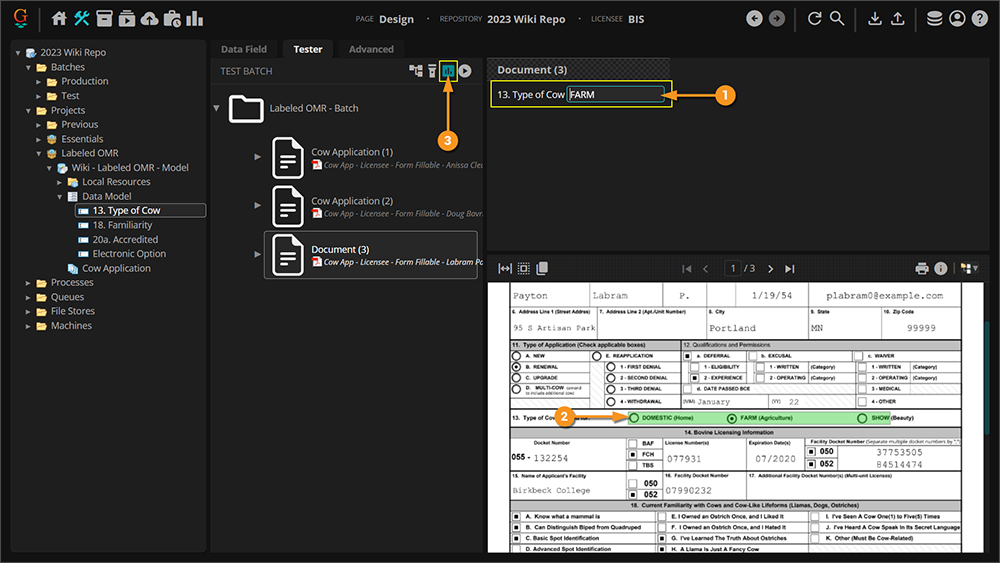This screenshot has width=1000, height=563.
Task: Click the trash delete icon in Test Batch
Action: [x=432, y=71]
